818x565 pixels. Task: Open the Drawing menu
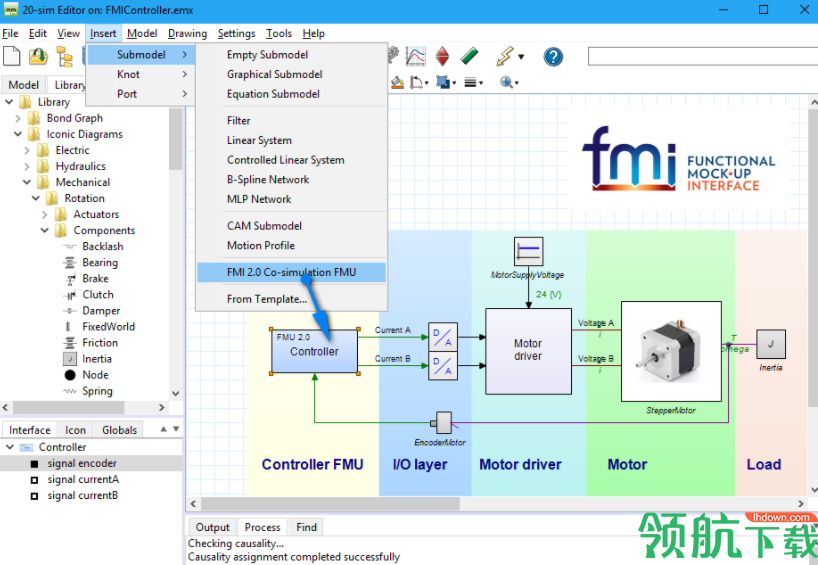[187, 33]
